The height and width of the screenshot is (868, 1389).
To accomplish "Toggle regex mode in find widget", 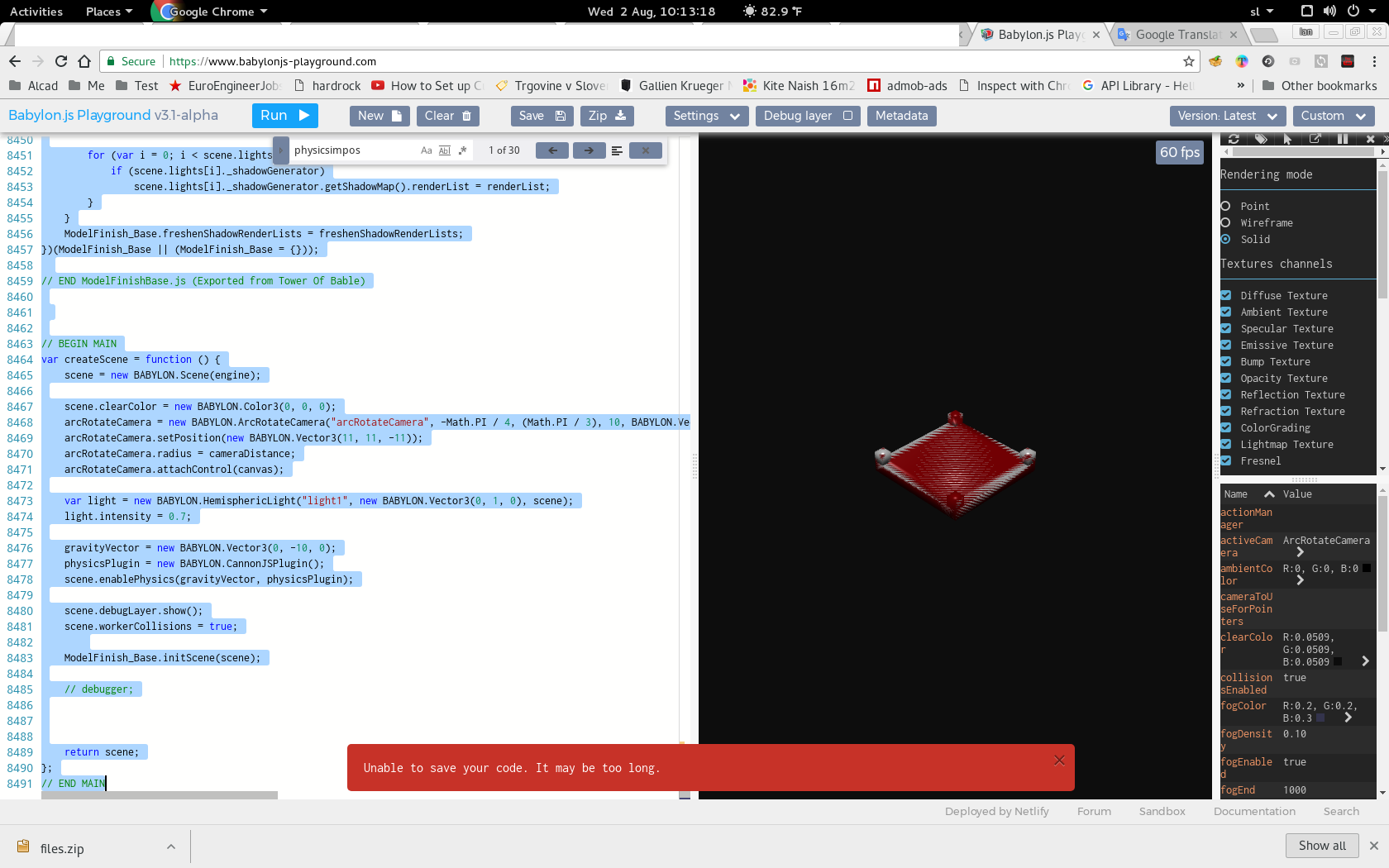I will pos(462,150).
